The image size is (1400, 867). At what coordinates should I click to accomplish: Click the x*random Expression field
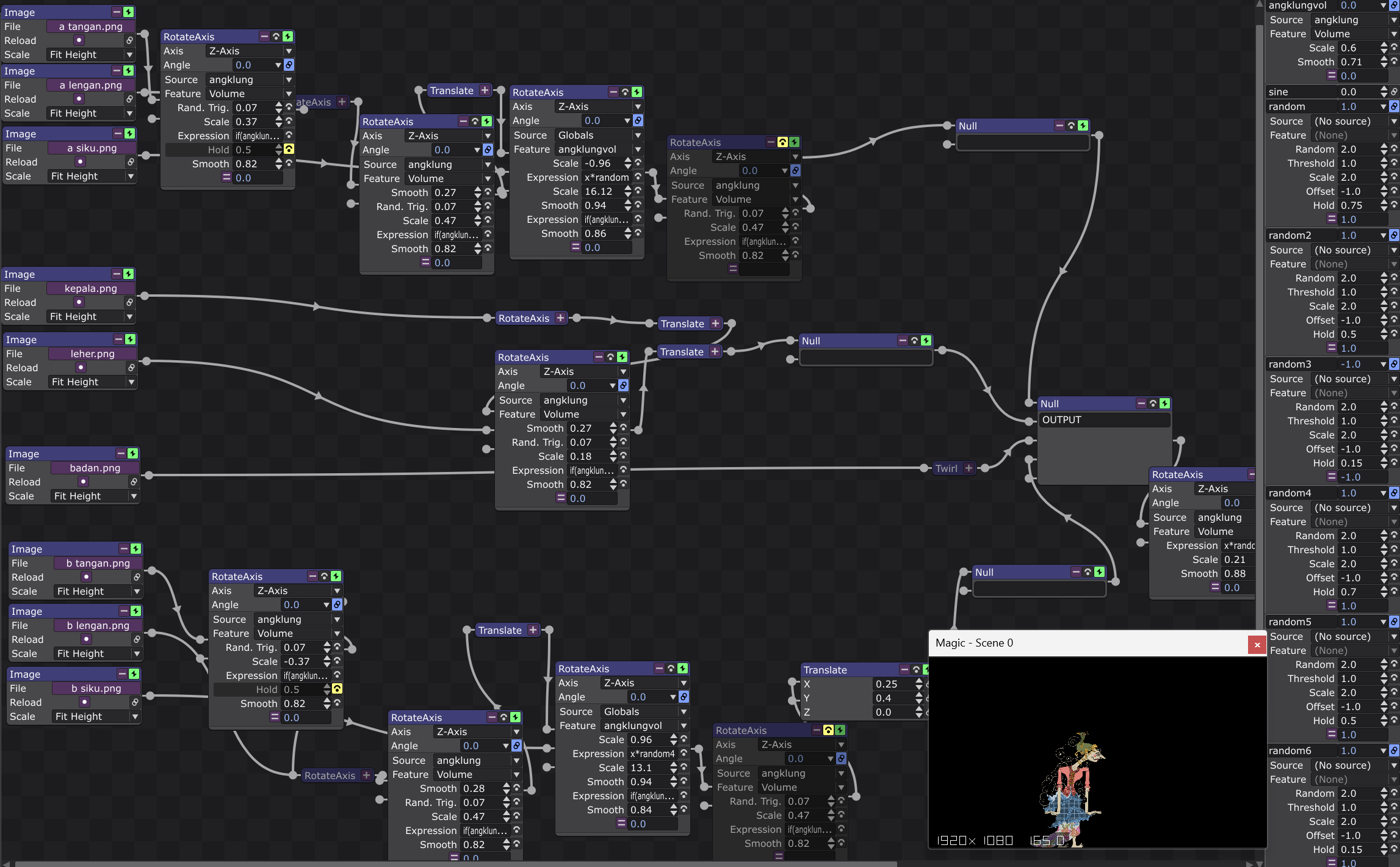607,178
